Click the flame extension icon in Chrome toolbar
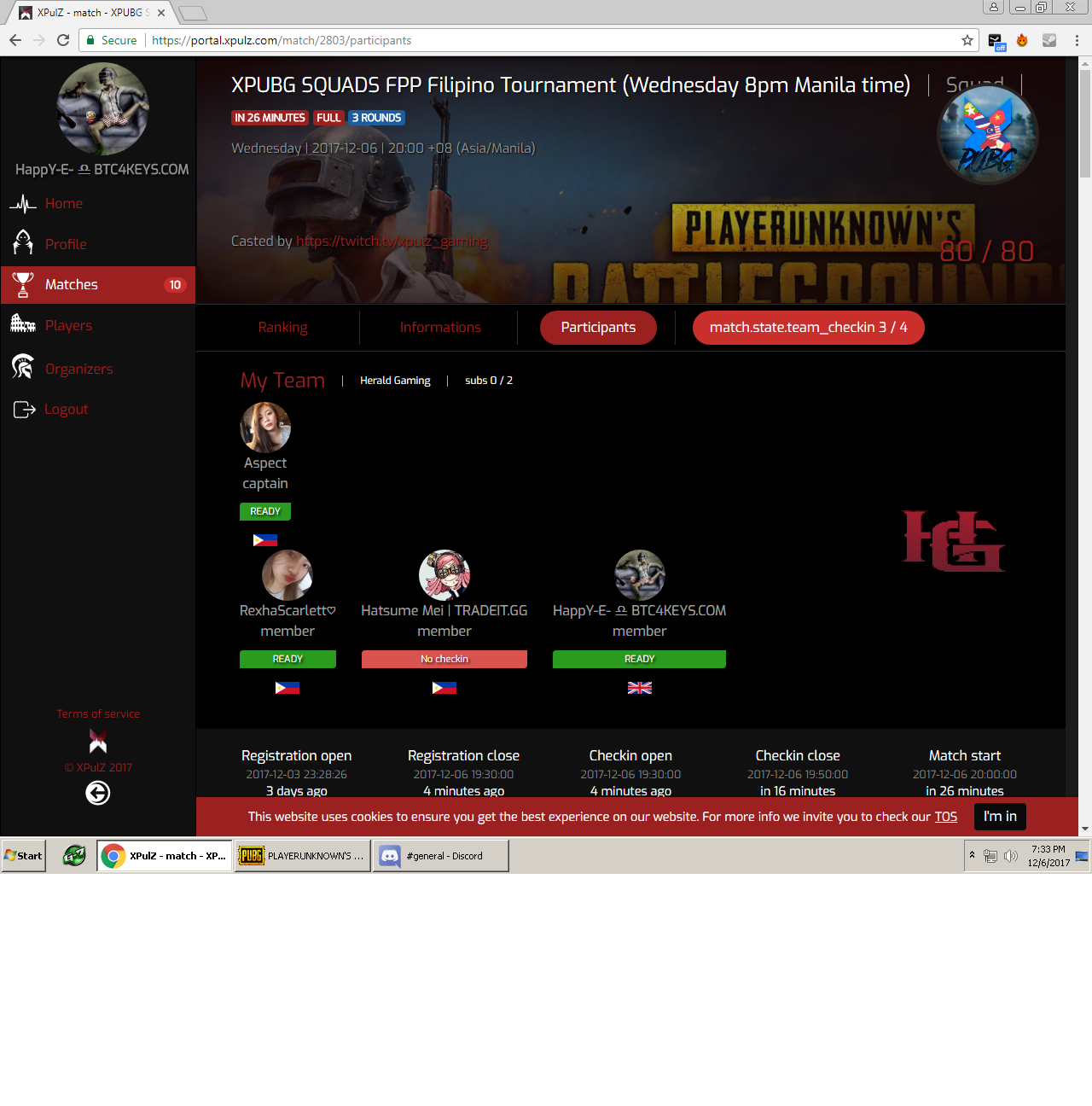The width and height of the screenshot is (1092, 1106). [1022, 40]
